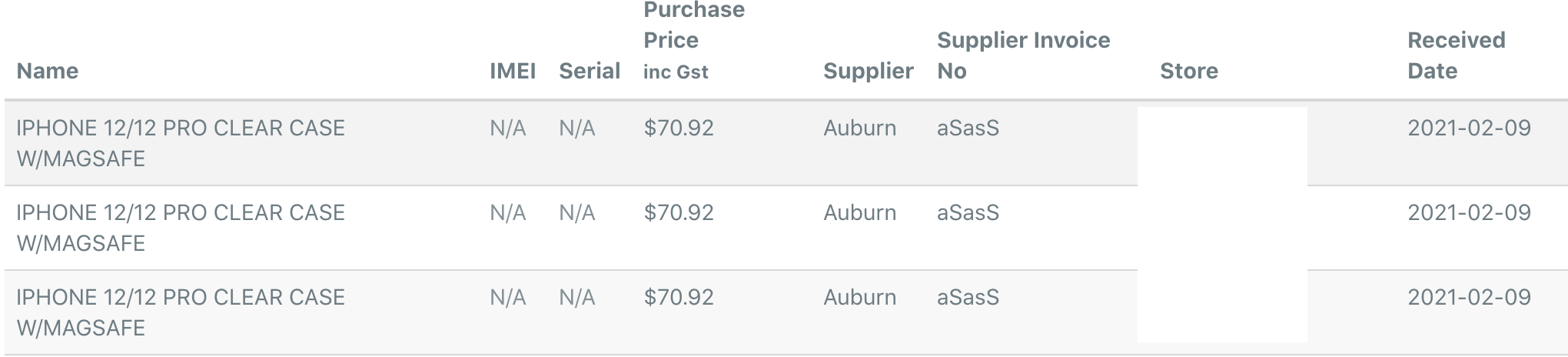
Task: Click aSasS invoice number in first row
Action: click(968, 128)
